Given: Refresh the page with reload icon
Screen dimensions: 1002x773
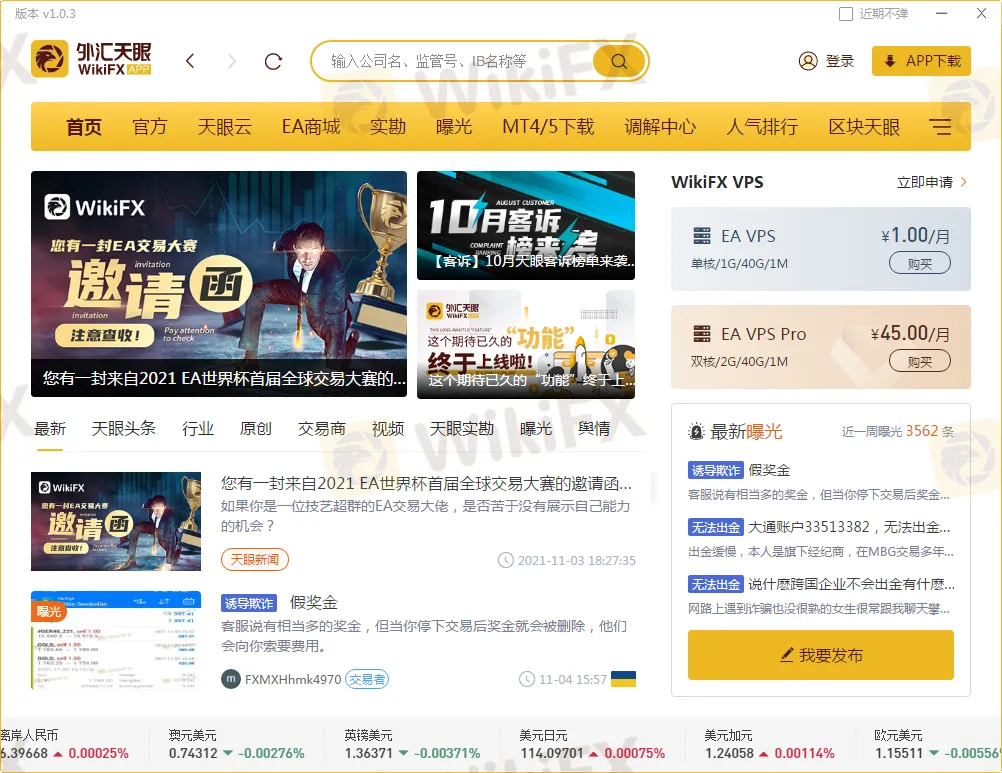Looking at the screenshot, I should [x=273, y=62].
